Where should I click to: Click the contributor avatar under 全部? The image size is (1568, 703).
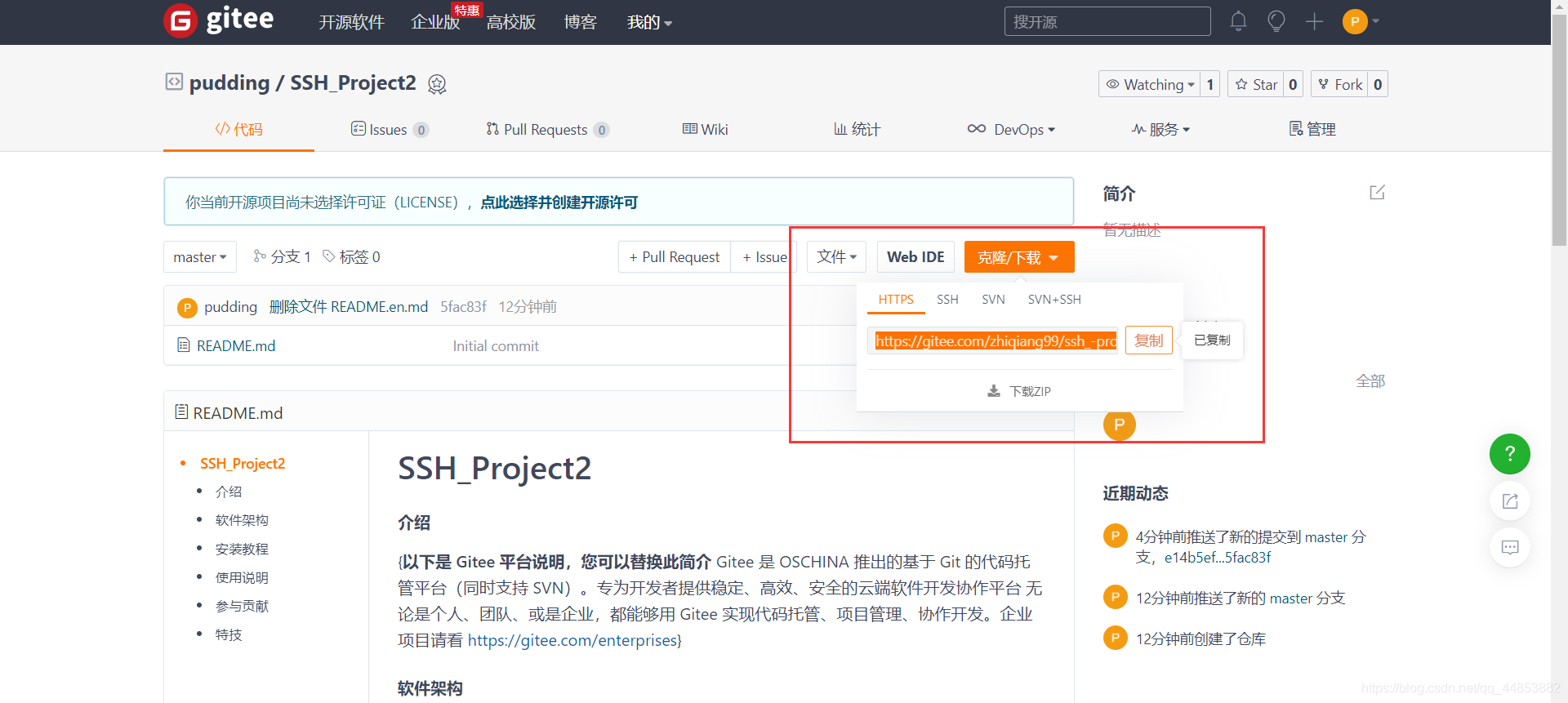[x=1120, y=425]
